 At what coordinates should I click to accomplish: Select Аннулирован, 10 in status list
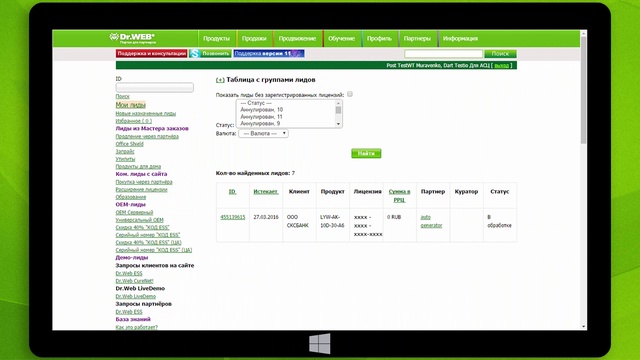click(x=261, y=110)
